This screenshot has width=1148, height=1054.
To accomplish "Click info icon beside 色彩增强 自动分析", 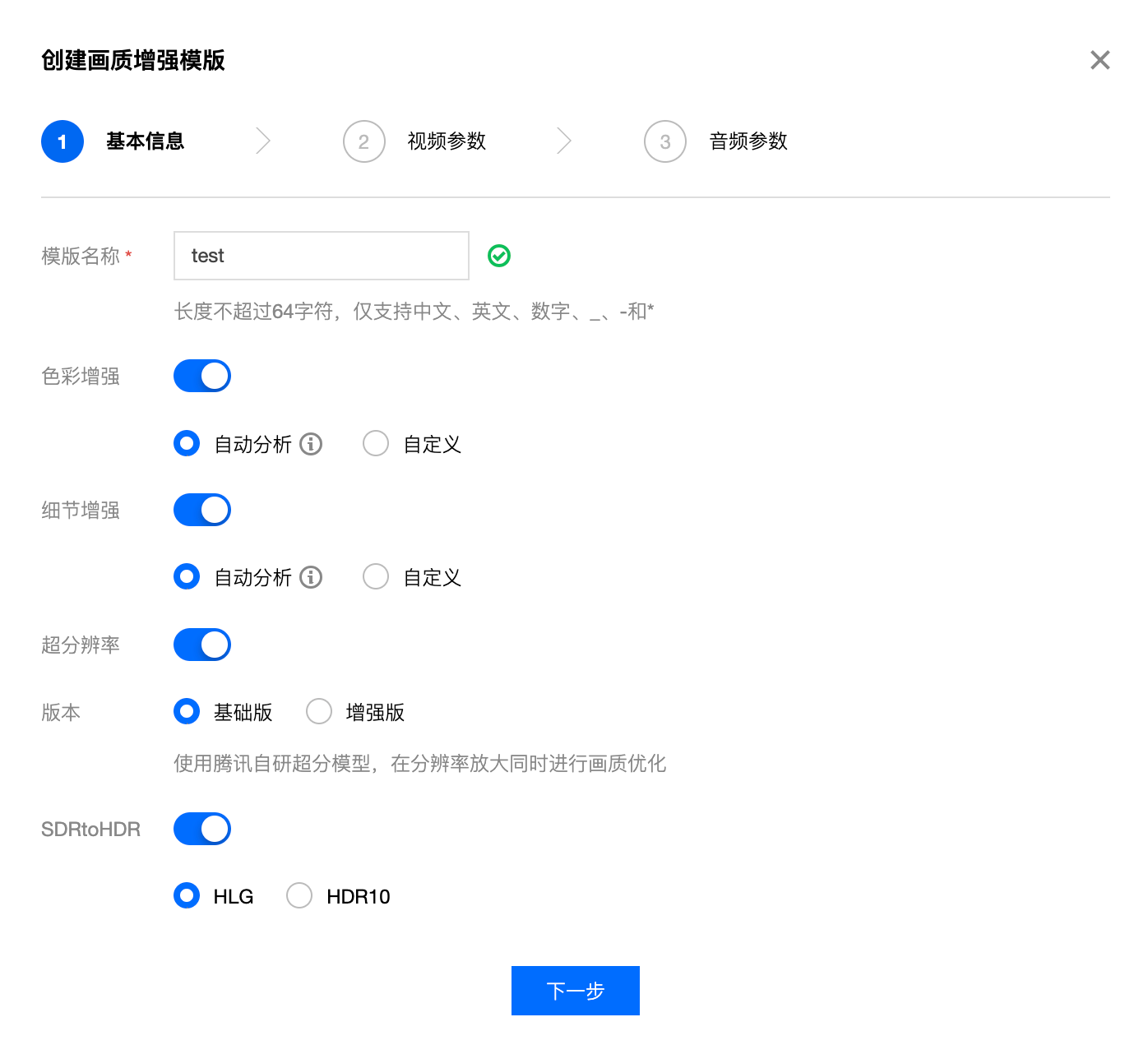I will 311,444.
